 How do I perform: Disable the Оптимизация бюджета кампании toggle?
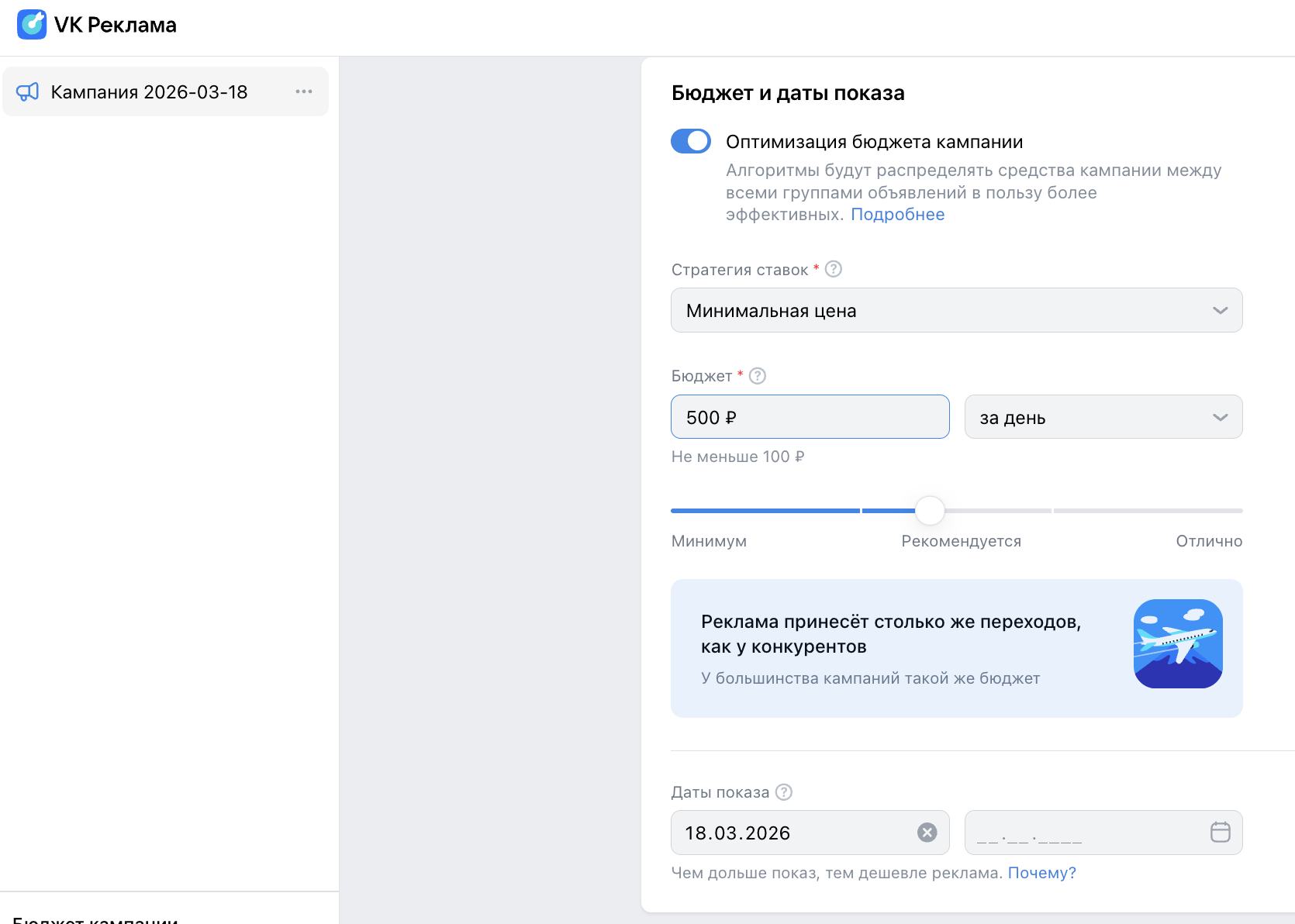690,141
